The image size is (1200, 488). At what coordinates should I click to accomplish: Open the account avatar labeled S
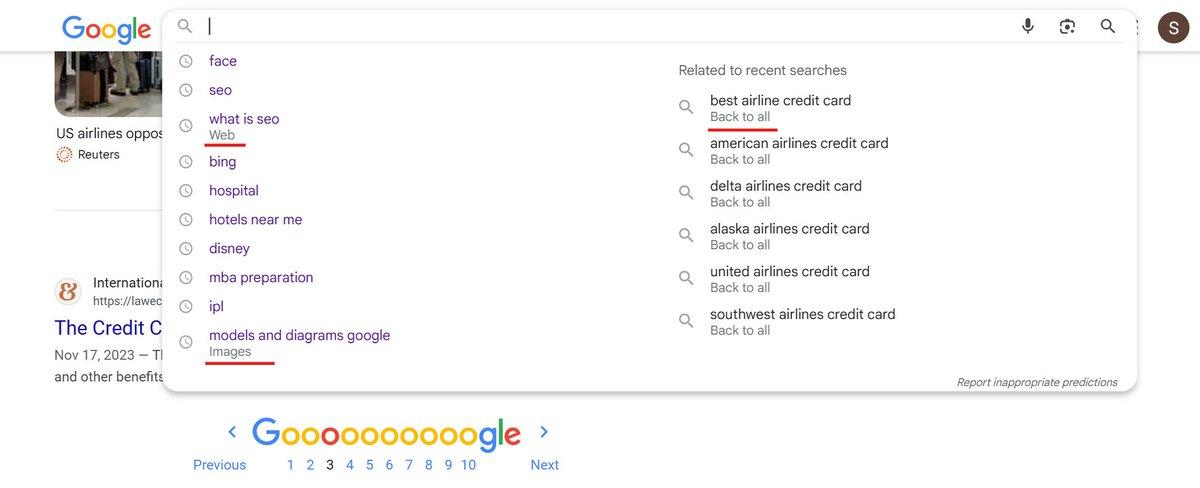click(1173, 27)
